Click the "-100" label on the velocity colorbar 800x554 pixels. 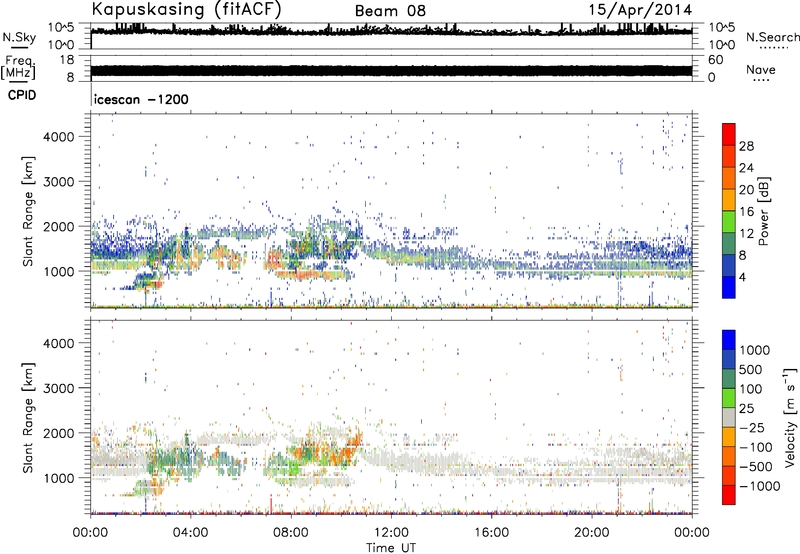pyautogui.click(x=756, y=447)
